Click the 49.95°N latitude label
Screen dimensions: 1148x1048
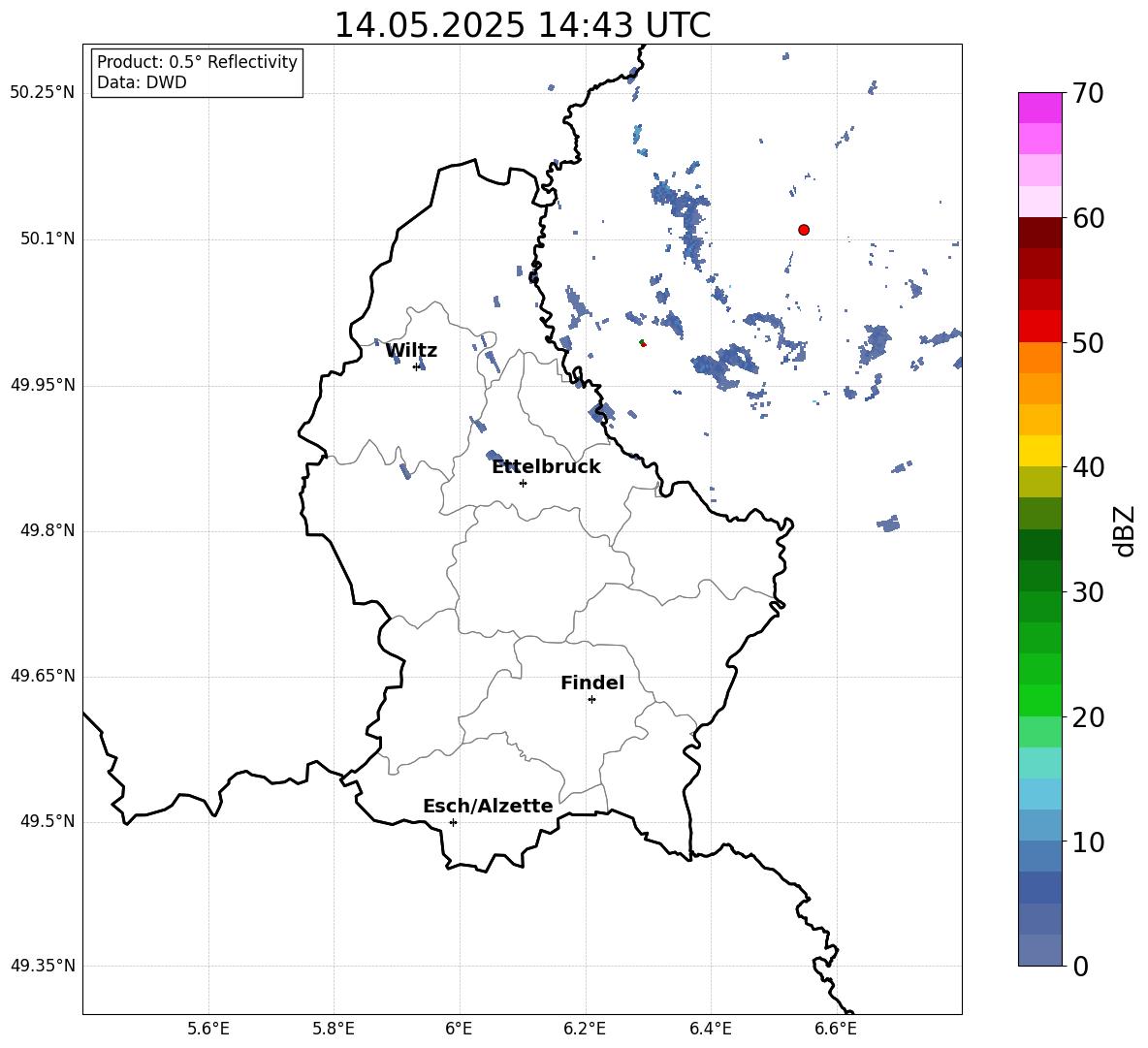(43, 384)
